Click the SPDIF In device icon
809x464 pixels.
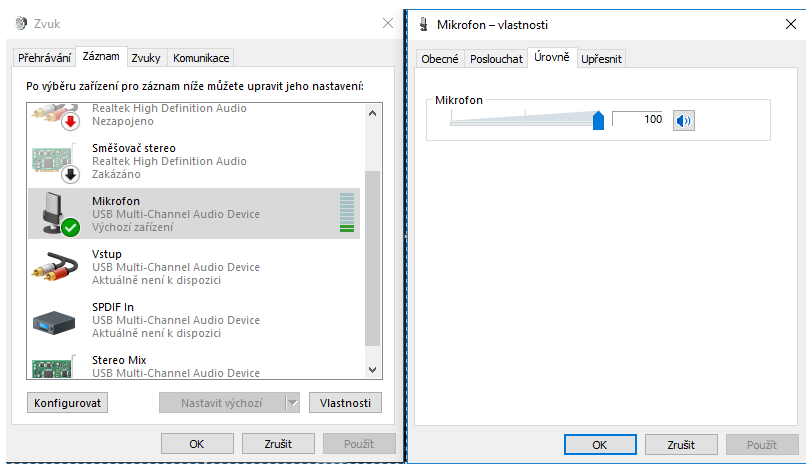coord(57,319)
